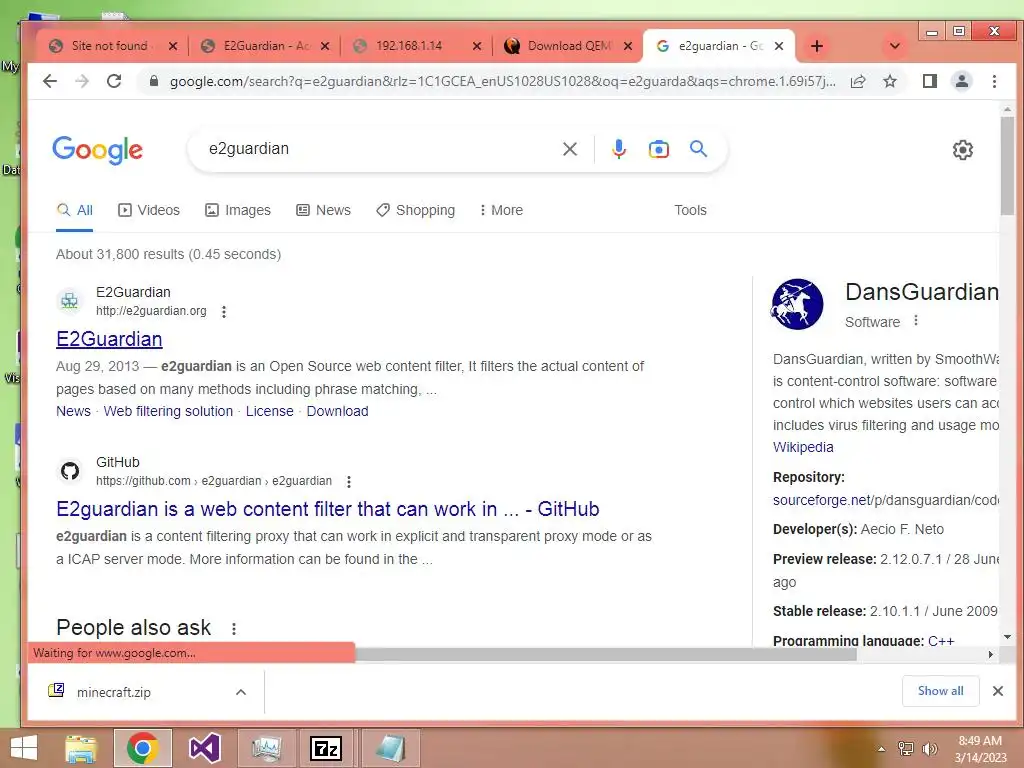Viewport: 1024px width, 768px height.
Task: Share this page icon in address bar
Action: coord(858,81)
